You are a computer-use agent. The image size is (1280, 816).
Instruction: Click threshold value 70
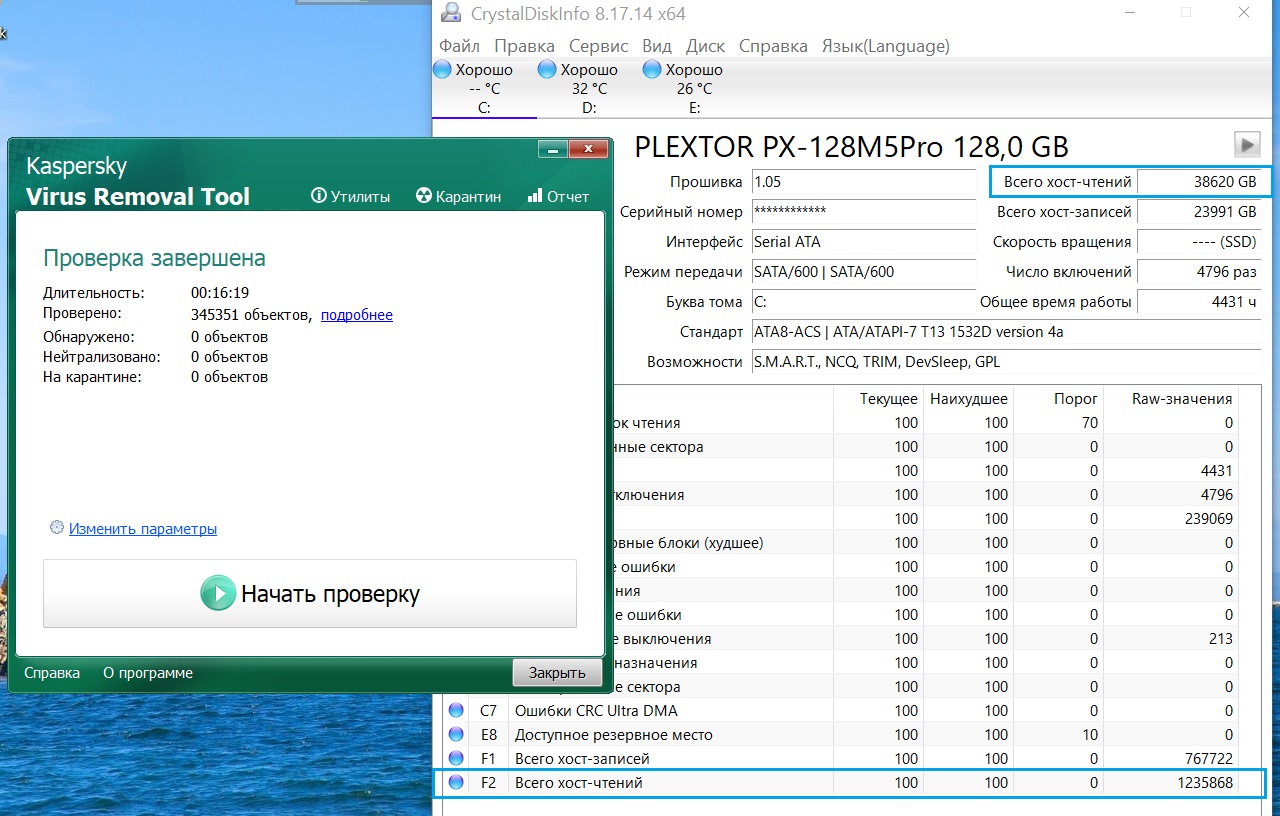point(1089,423)
